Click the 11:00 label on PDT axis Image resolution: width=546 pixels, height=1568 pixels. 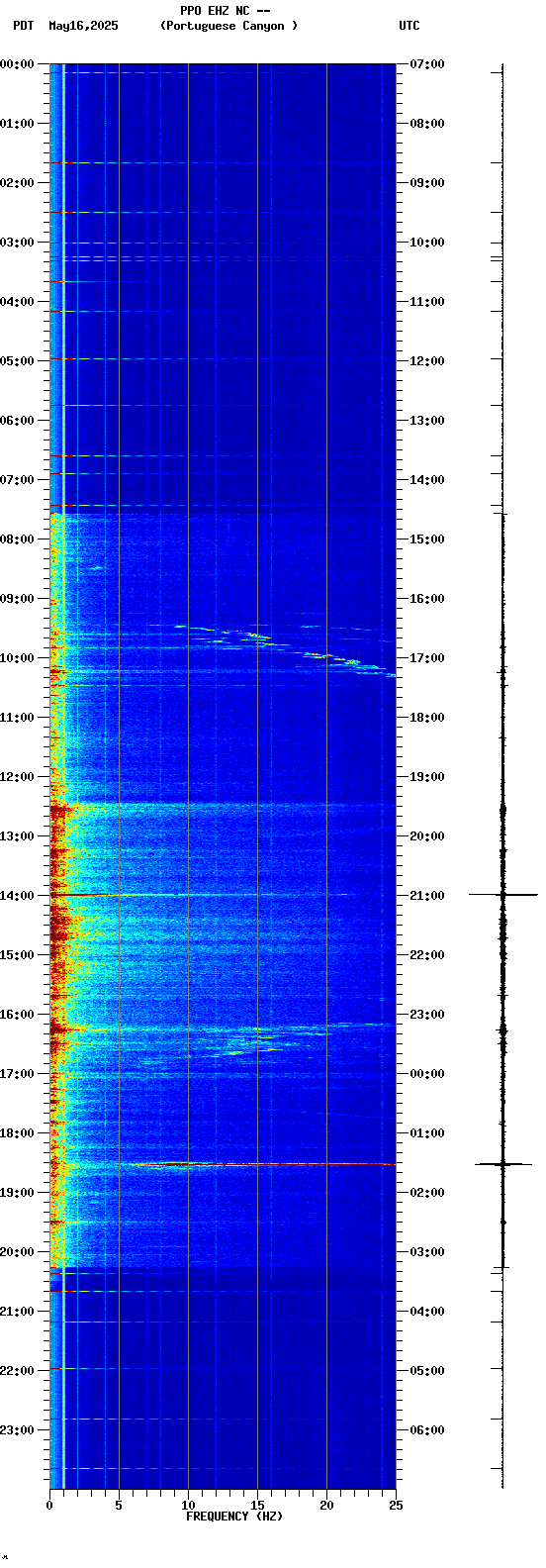pyautogui.click(x=18, y=718)
